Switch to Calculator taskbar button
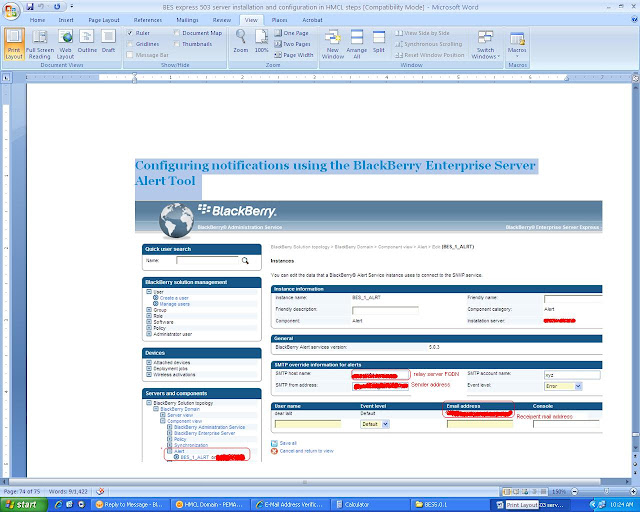Screen dimensions: 640x512 (370, 505)
